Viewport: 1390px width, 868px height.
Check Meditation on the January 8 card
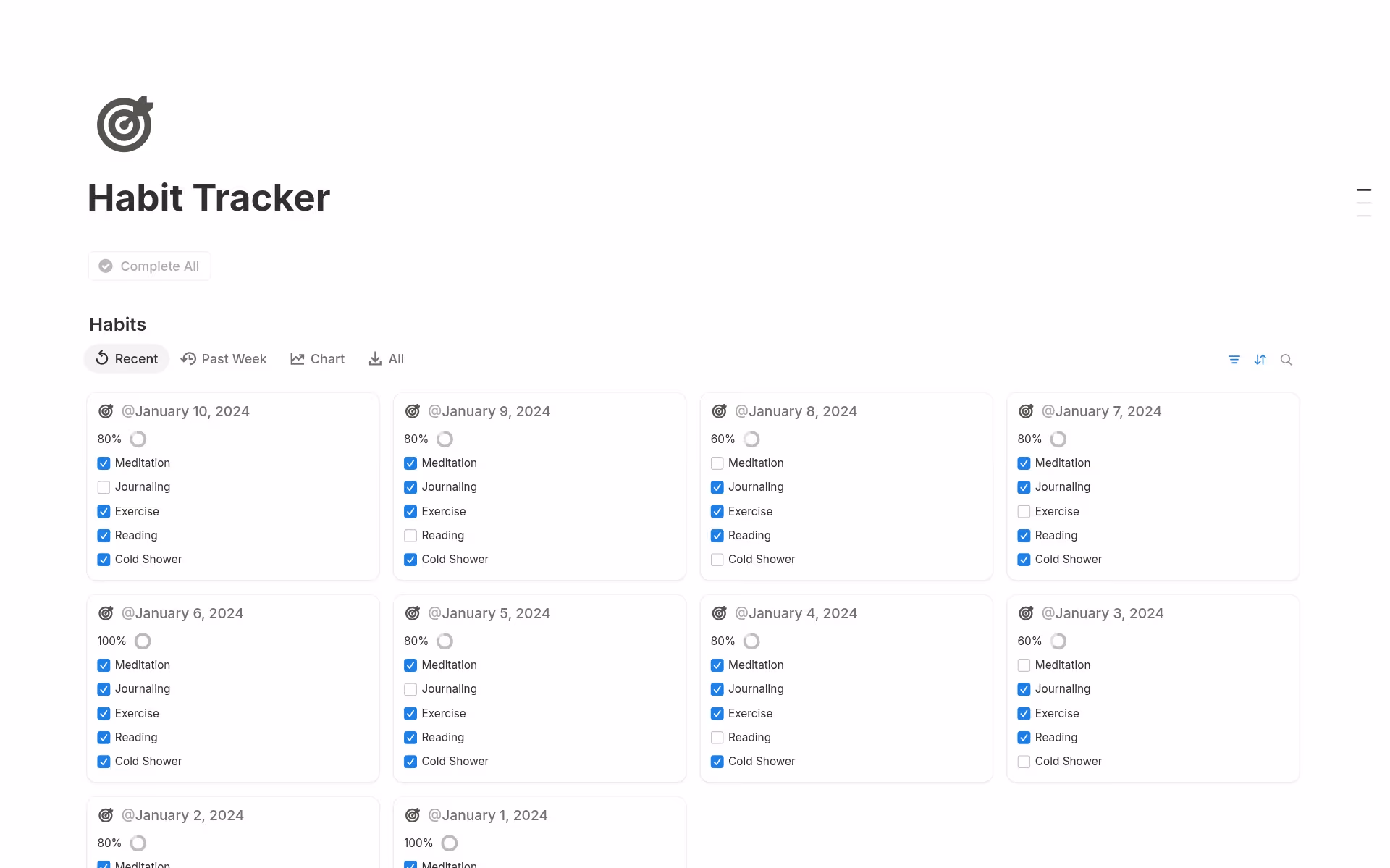717,463
